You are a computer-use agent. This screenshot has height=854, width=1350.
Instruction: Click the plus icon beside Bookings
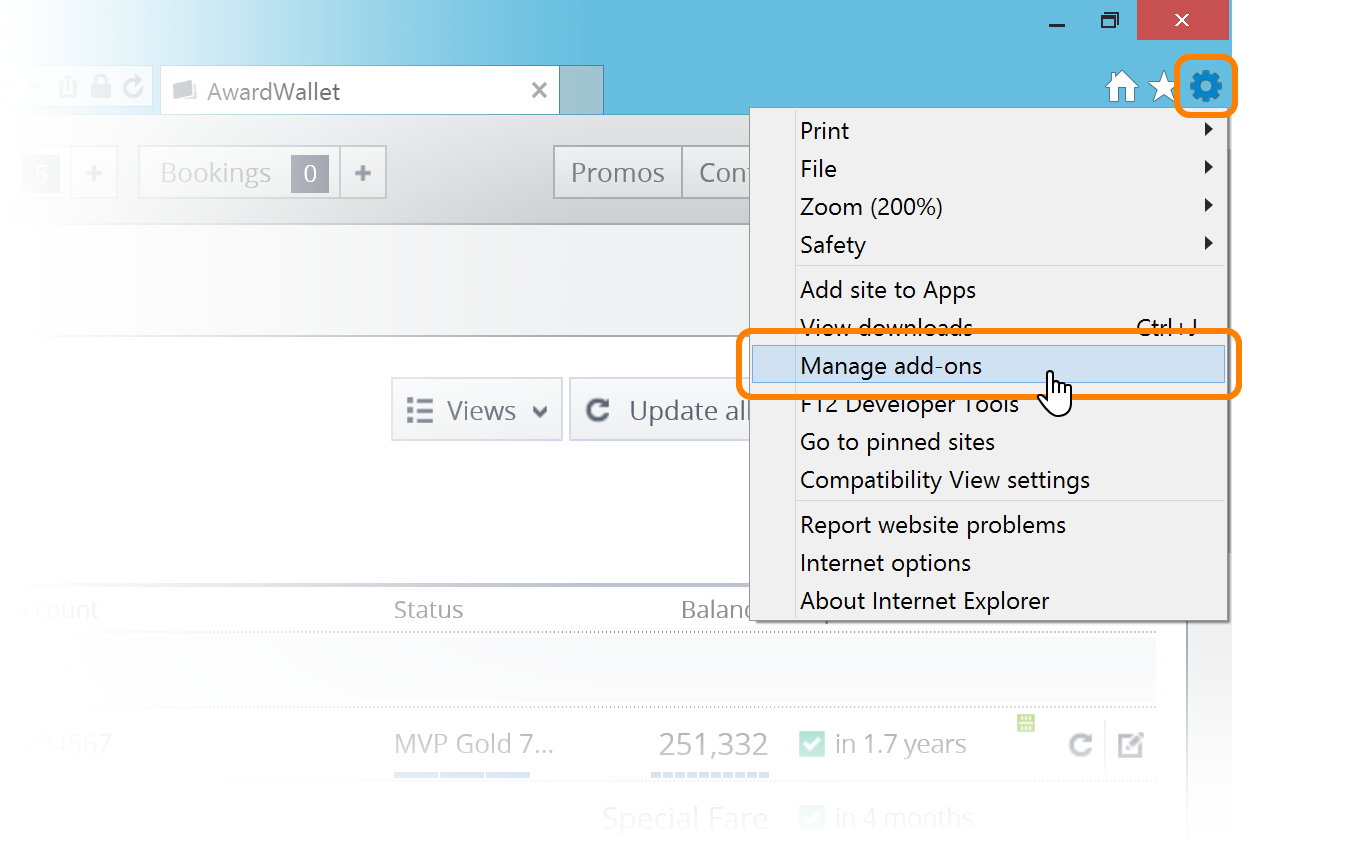tap(363, 173)
